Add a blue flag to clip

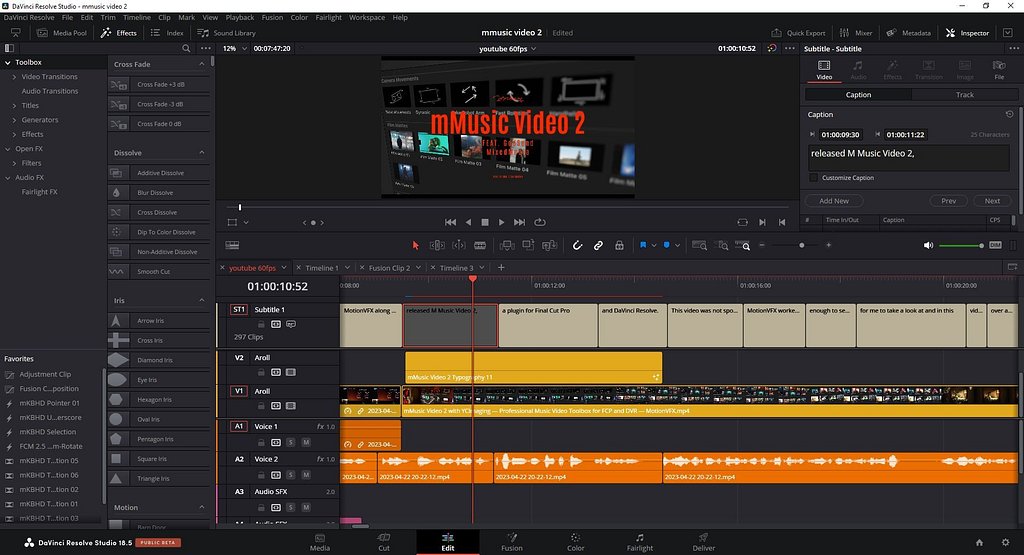coord(643,246)
